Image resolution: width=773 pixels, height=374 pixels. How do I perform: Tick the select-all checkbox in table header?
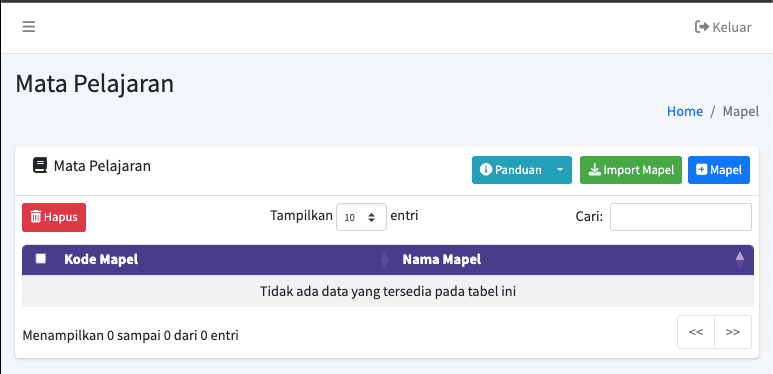click(41, 259)
